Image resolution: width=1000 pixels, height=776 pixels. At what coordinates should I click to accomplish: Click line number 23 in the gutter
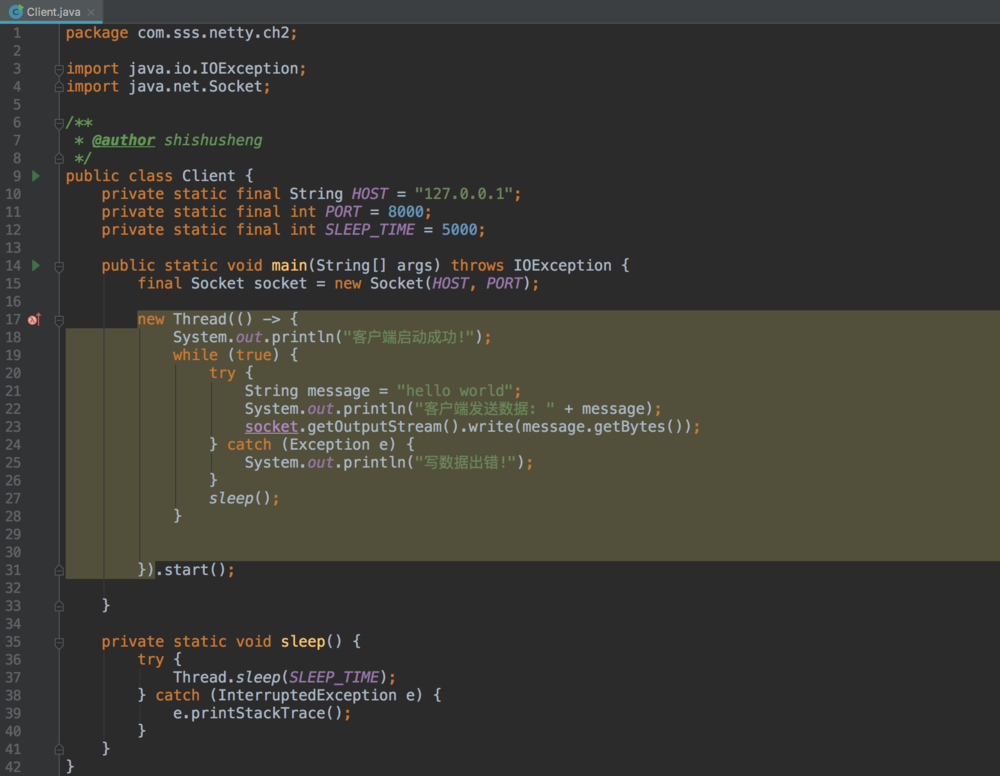coord(13,427)
